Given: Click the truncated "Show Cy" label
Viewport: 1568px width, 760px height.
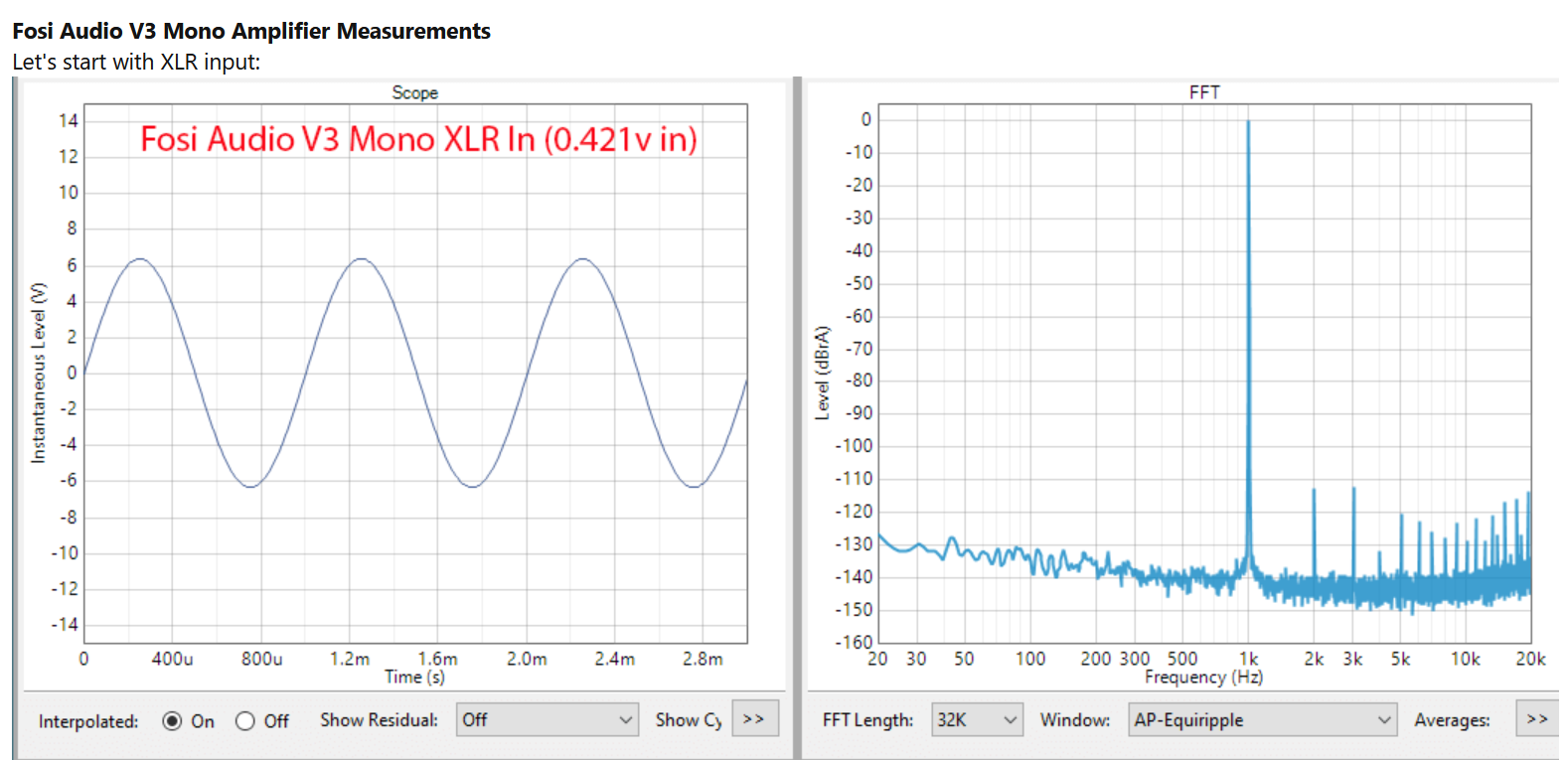Looking at the screenshot, I should coord(689,720).
